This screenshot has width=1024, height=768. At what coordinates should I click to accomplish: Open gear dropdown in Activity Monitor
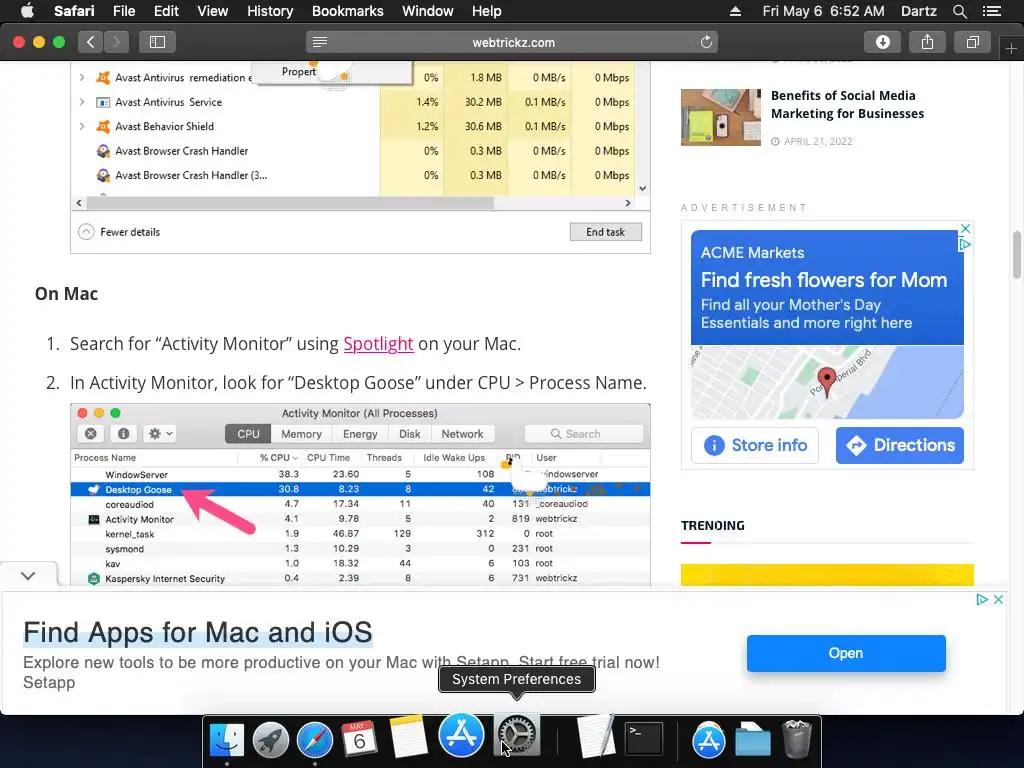[x=160, y=434]
